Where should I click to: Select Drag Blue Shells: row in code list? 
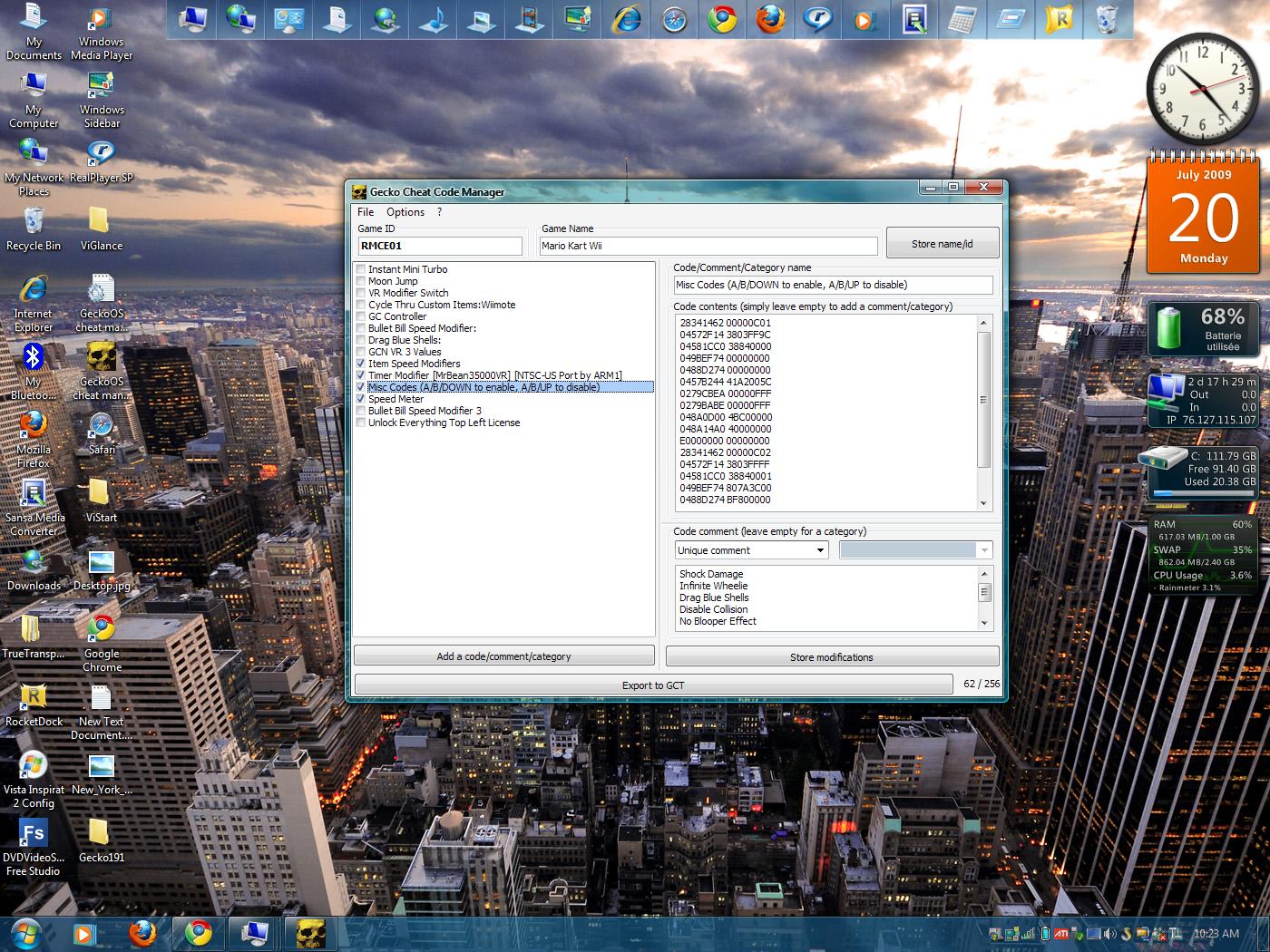pos(405,340)
